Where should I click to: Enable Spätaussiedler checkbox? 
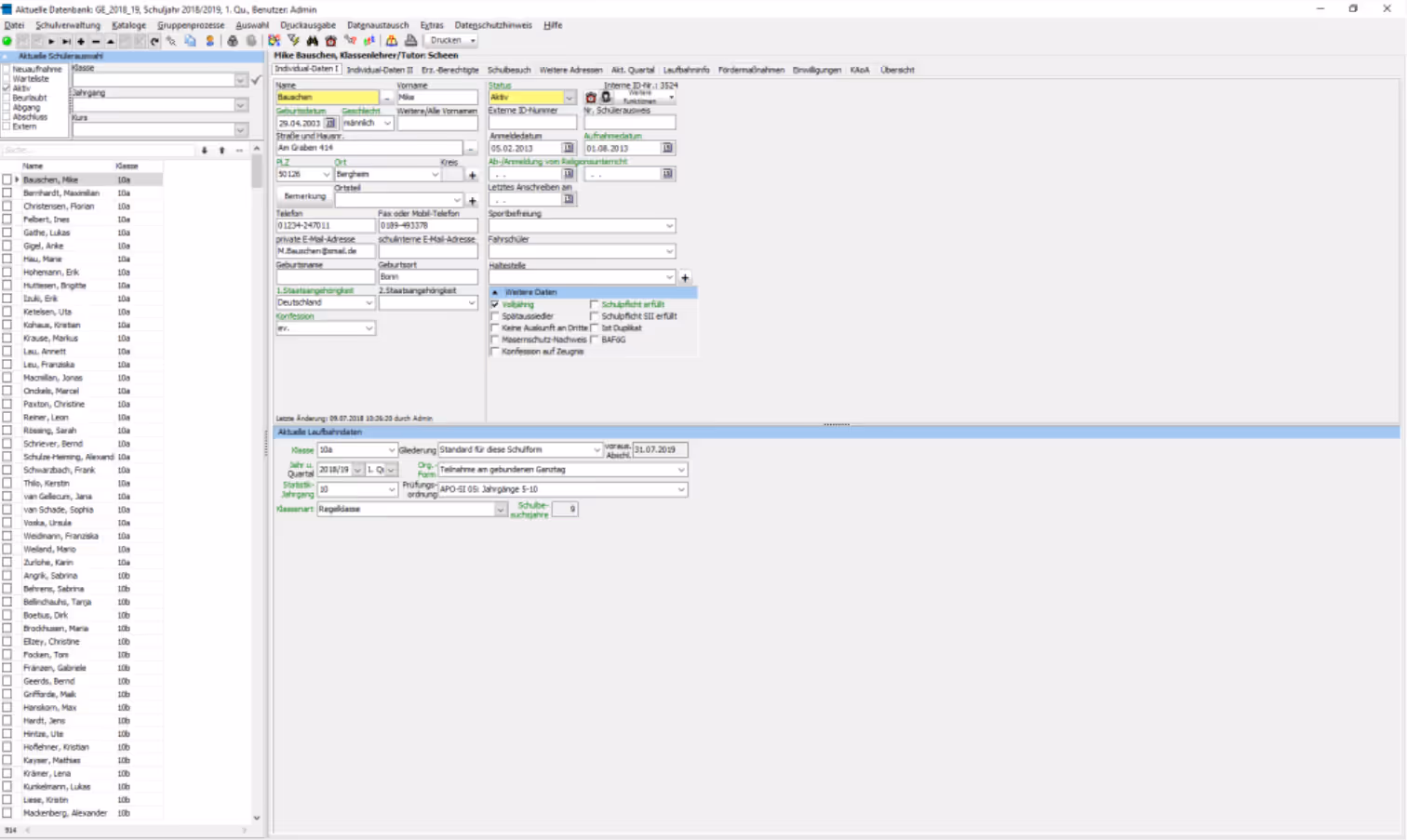tap(495, 316)
